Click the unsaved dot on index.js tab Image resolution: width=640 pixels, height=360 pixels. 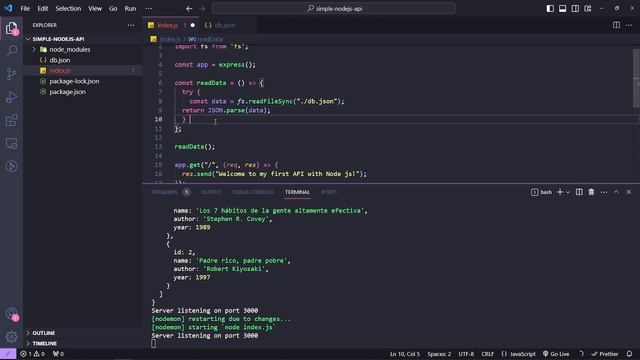(x=193, y=25)
